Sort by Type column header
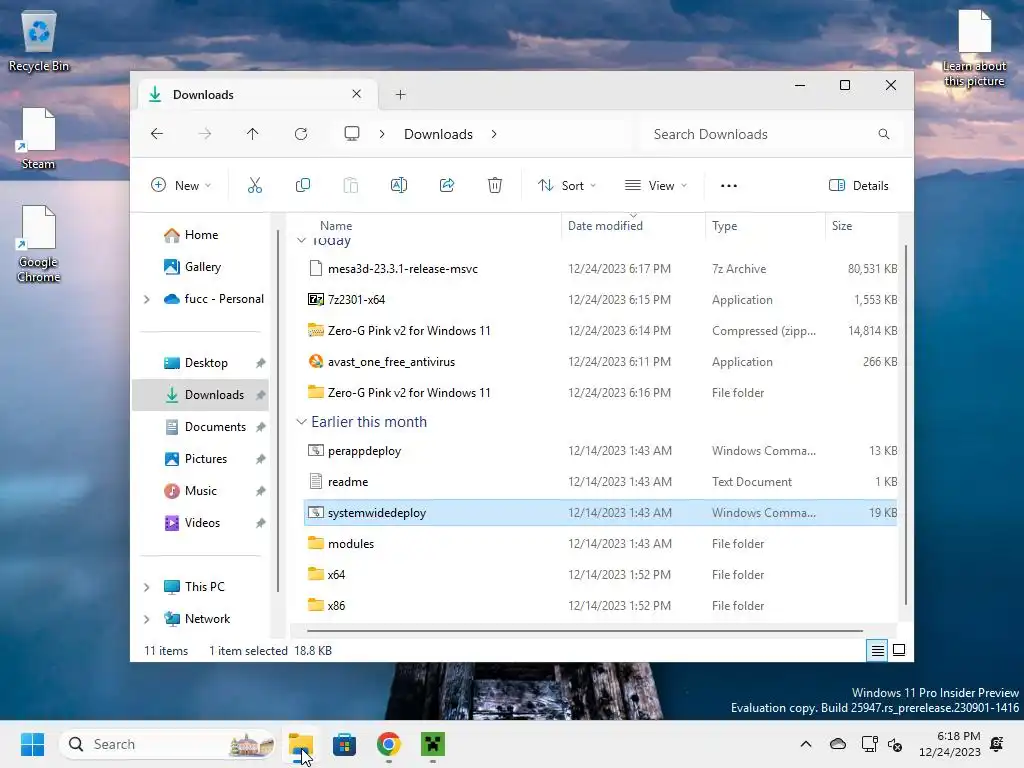Image resolution: width=1024 pixels, height=768 pixels. pyautogui.click(x=724, y=226)
